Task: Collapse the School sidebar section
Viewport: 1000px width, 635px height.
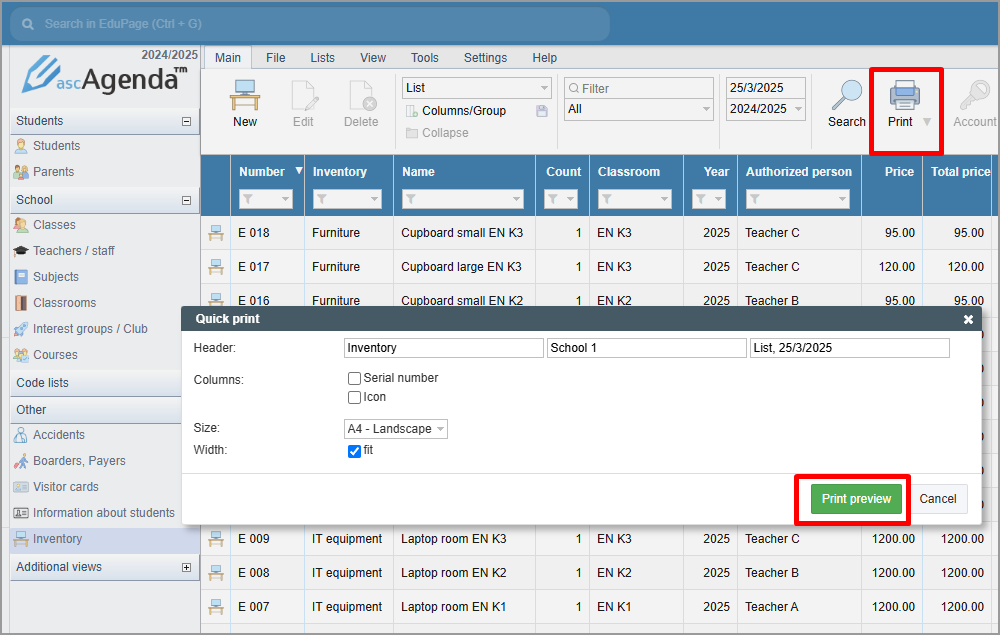Action: point(186,200)
